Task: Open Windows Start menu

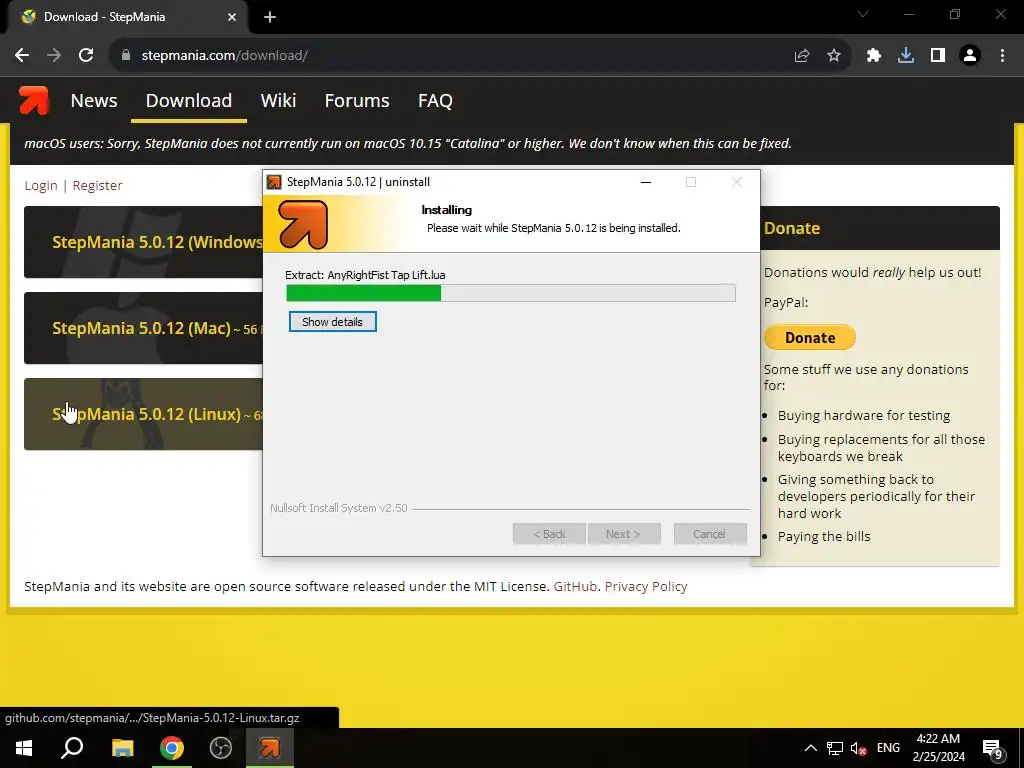Action: pyautogui.click(x=24, y=748)
